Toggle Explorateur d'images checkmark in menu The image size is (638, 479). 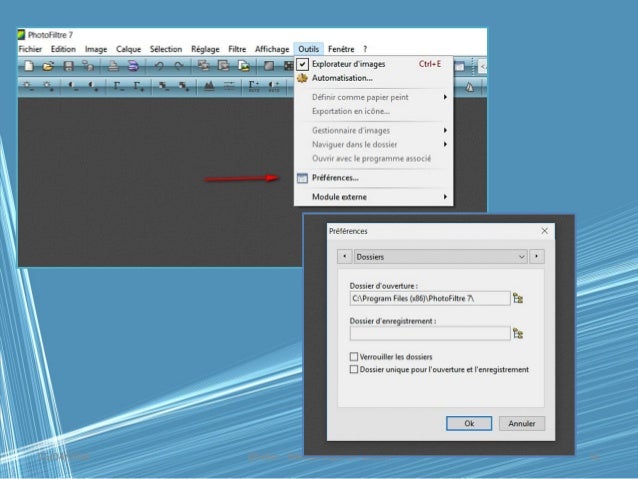[x=302, y=64]
